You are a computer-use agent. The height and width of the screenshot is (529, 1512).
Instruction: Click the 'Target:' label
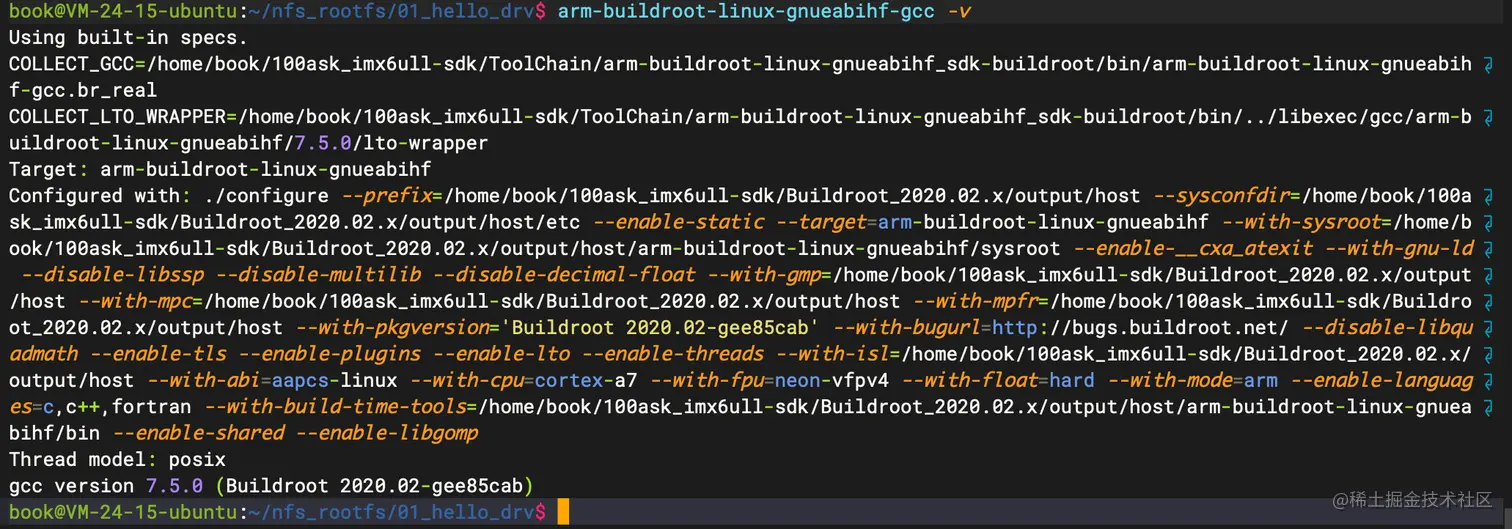click(49, 169)
